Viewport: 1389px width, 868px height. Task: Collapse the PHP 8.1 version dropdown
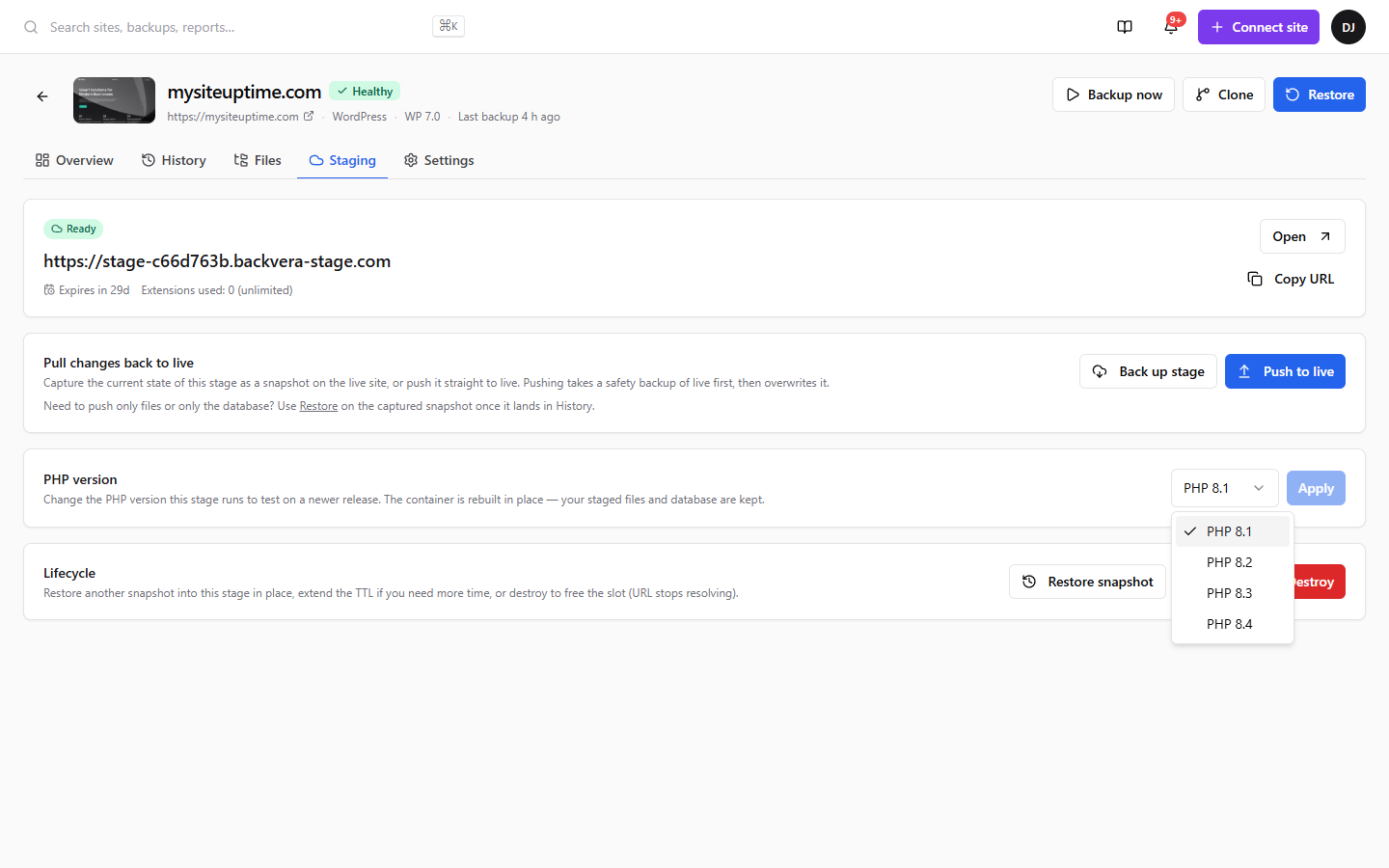(x=1225, y=488)
